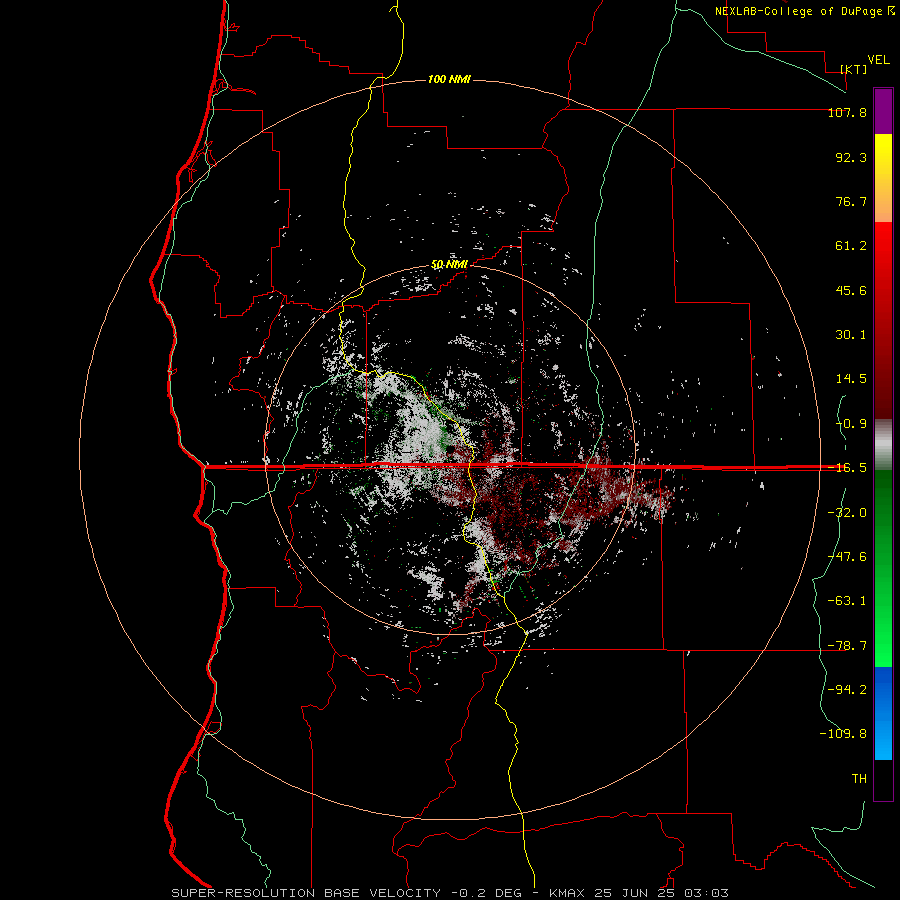Click the 92.3 legend value

(x=851, y=157)
